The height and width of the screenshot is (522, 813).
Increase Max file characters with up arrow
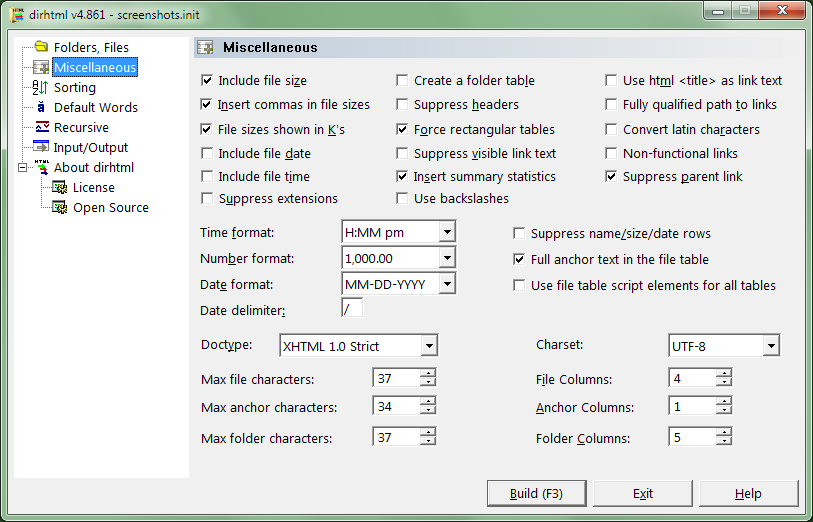click(x=428, y=373)
